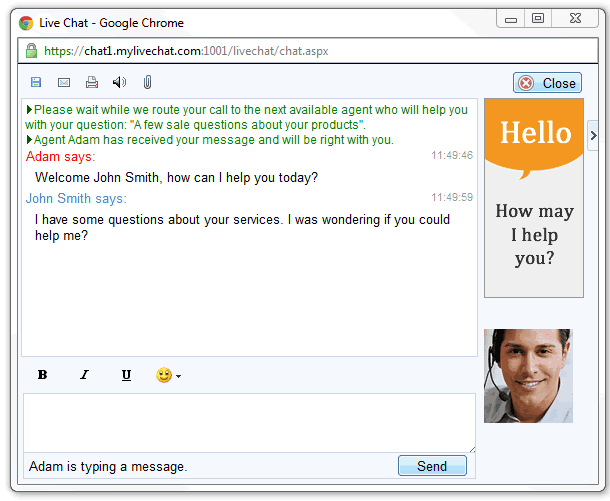The height and width of the screenshot is (501, 610).
Task: Click the agent photo thumbnail
Action: pyautogui.click(x=528, y=376)
